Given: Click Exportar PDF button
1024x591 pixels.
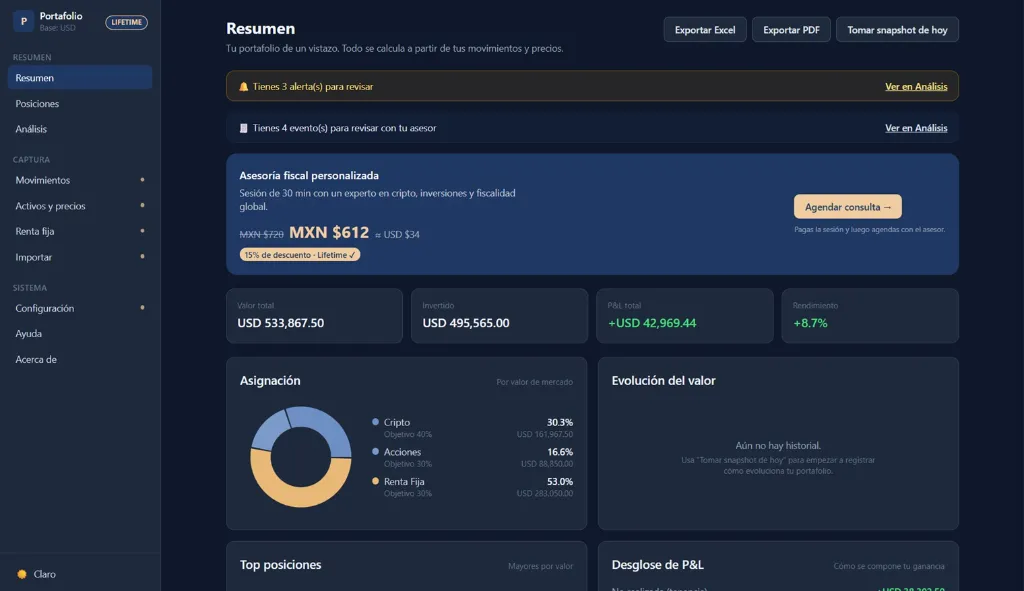Looking at the screenshot, I should tap(791, 29).
